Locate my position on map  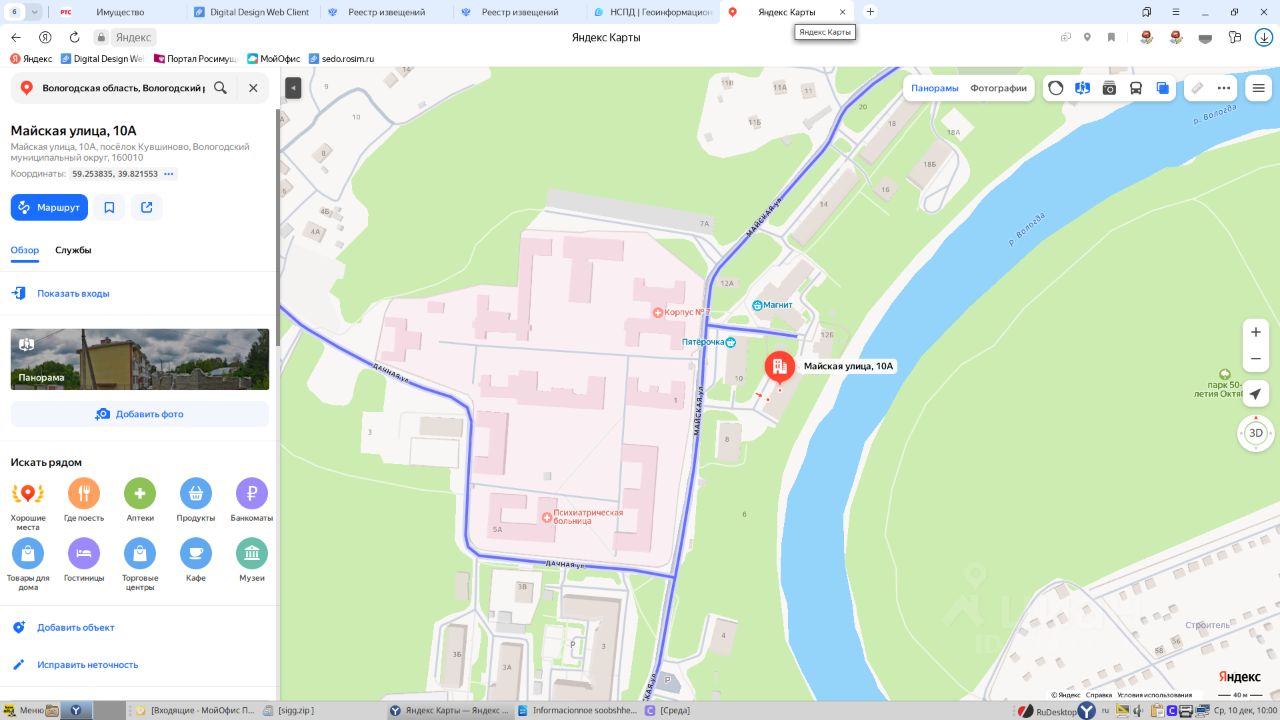[x=1256, y=393]
